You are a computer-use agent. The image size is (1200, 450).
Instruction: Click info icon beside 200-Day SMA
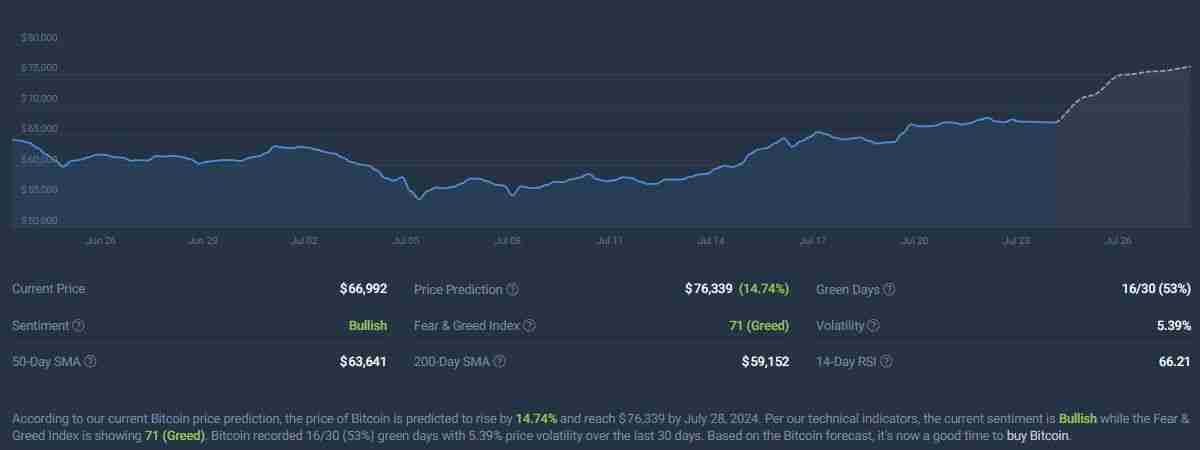pos(499,361)
